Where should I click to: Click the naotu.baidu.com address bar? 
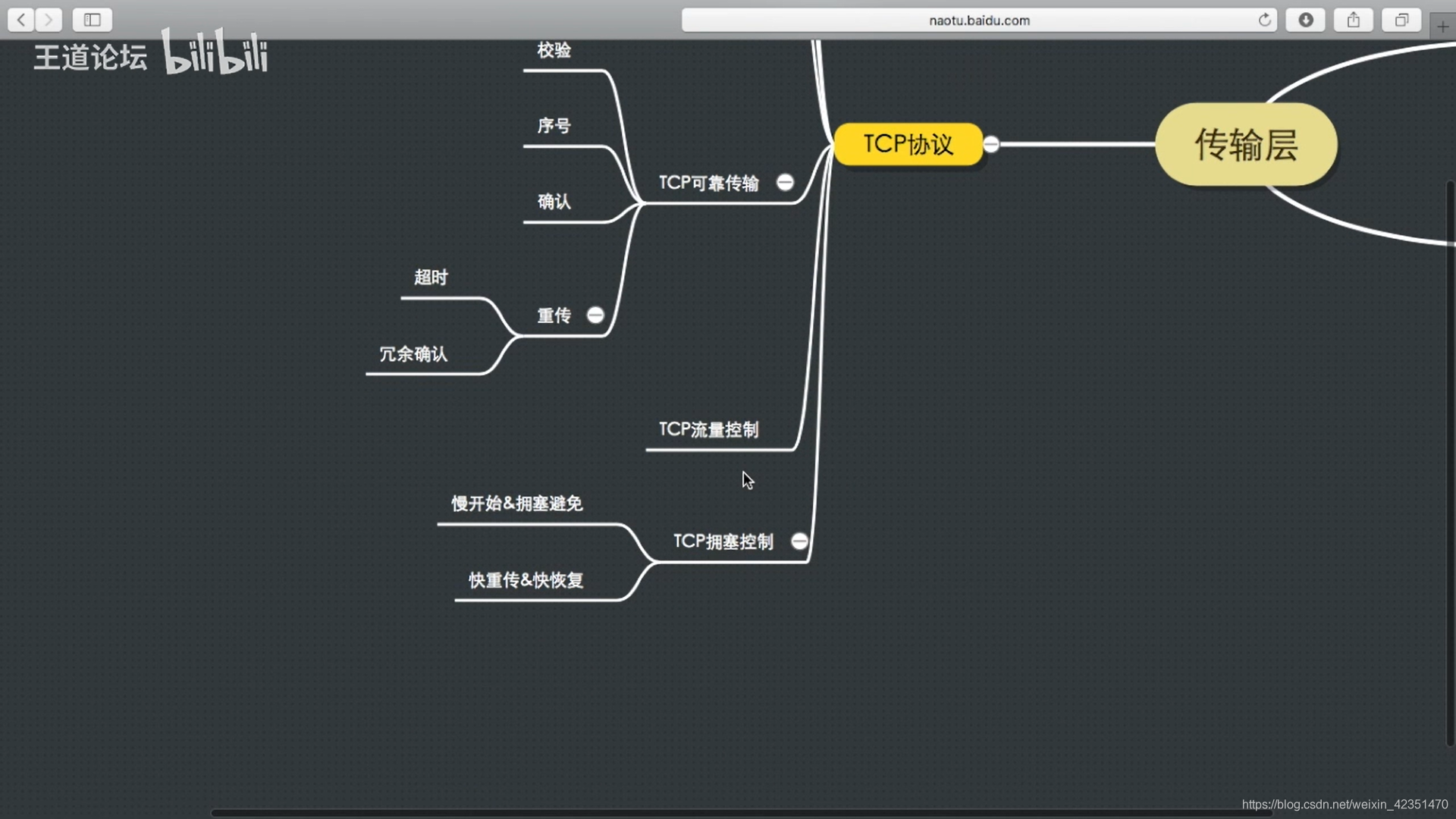point(979,20)
